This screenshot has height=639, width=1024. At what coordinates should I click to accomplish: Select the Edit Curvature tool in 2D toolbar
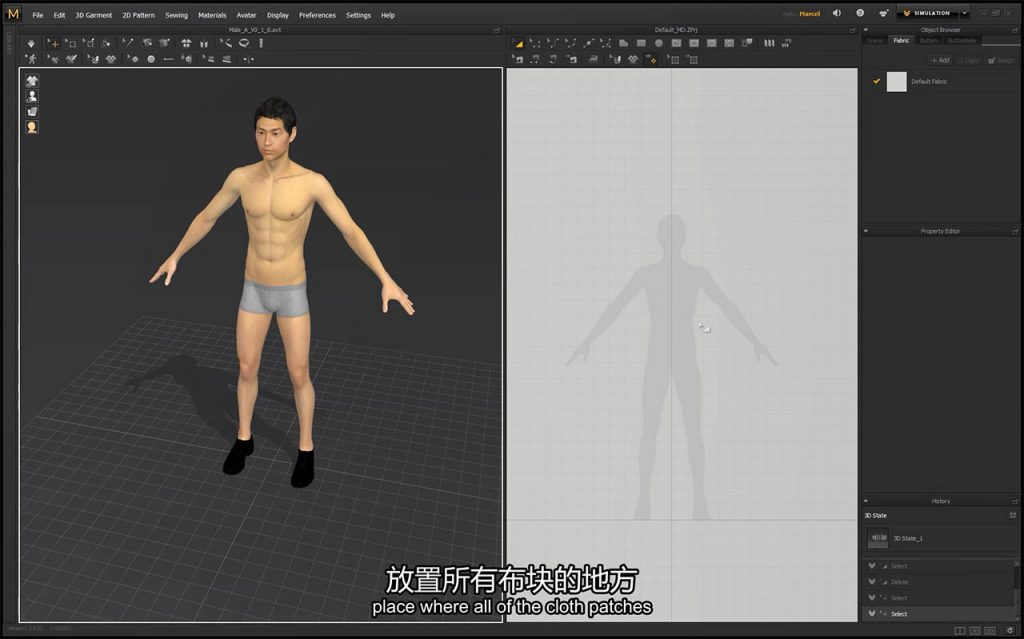(552, 43)
